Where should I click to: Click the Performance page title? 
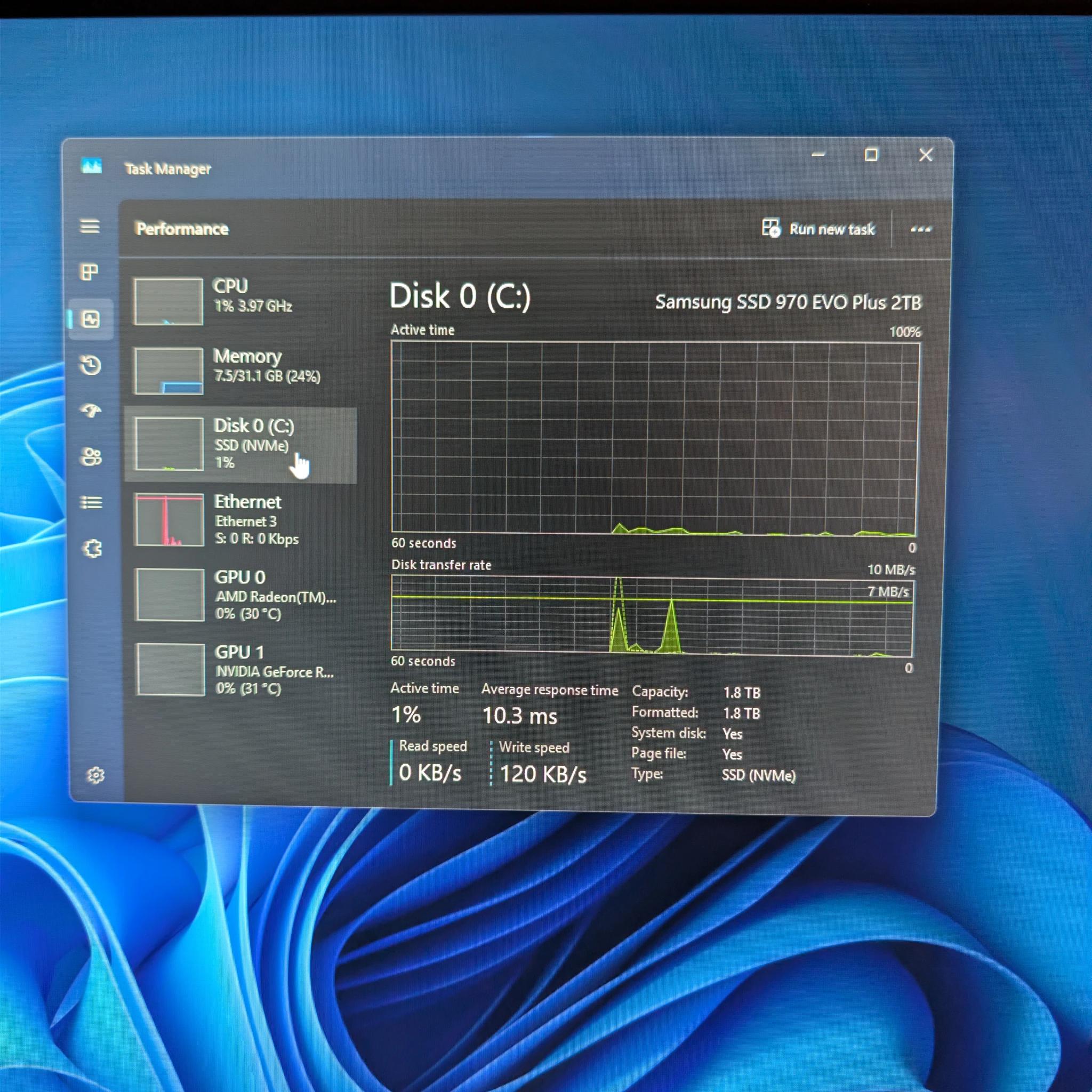click(182, 229)
